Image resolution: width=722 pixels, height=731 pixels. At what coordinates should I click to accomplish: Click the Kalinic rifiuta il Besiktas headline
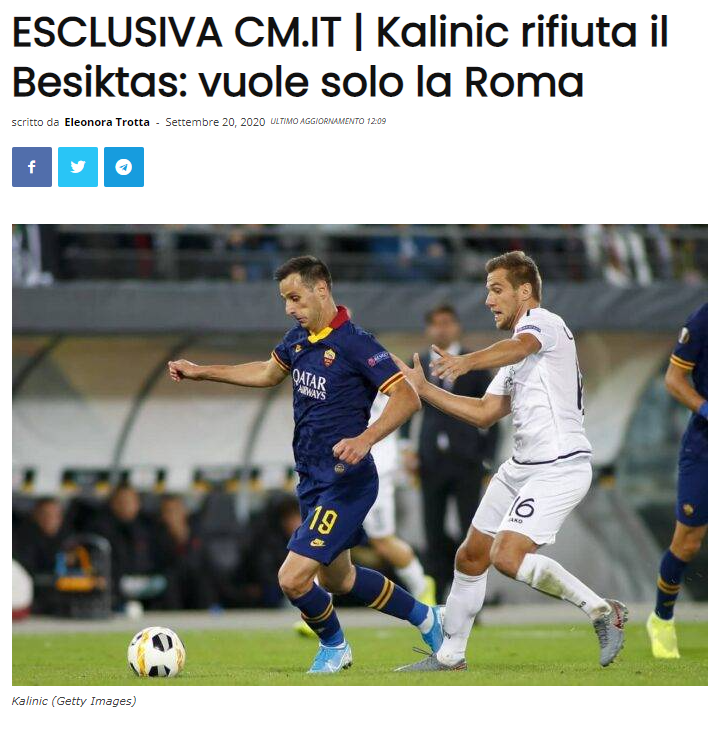point(340,57)
